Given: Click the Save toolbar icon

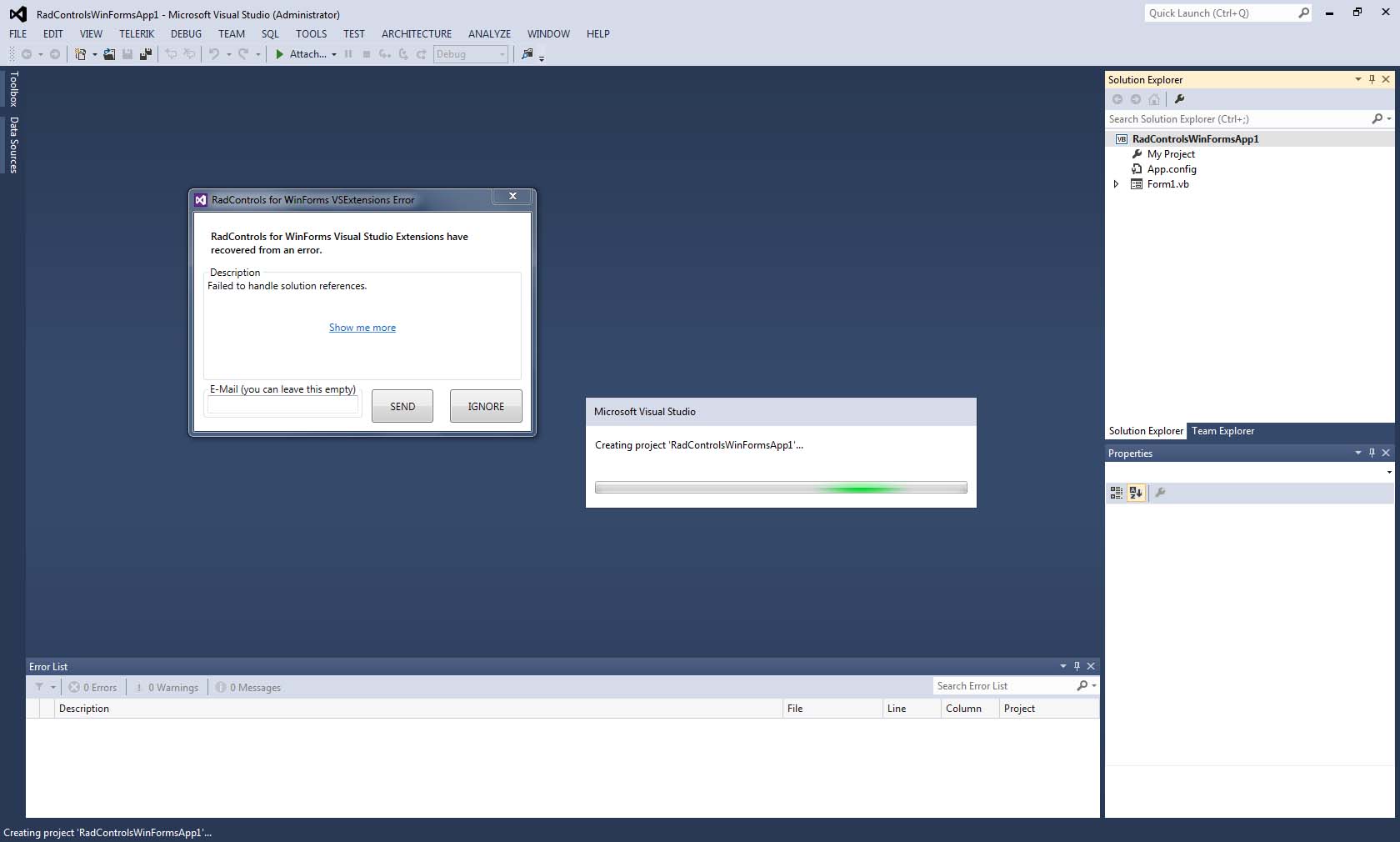Looking at the screenshot, I should coord(127,54).
